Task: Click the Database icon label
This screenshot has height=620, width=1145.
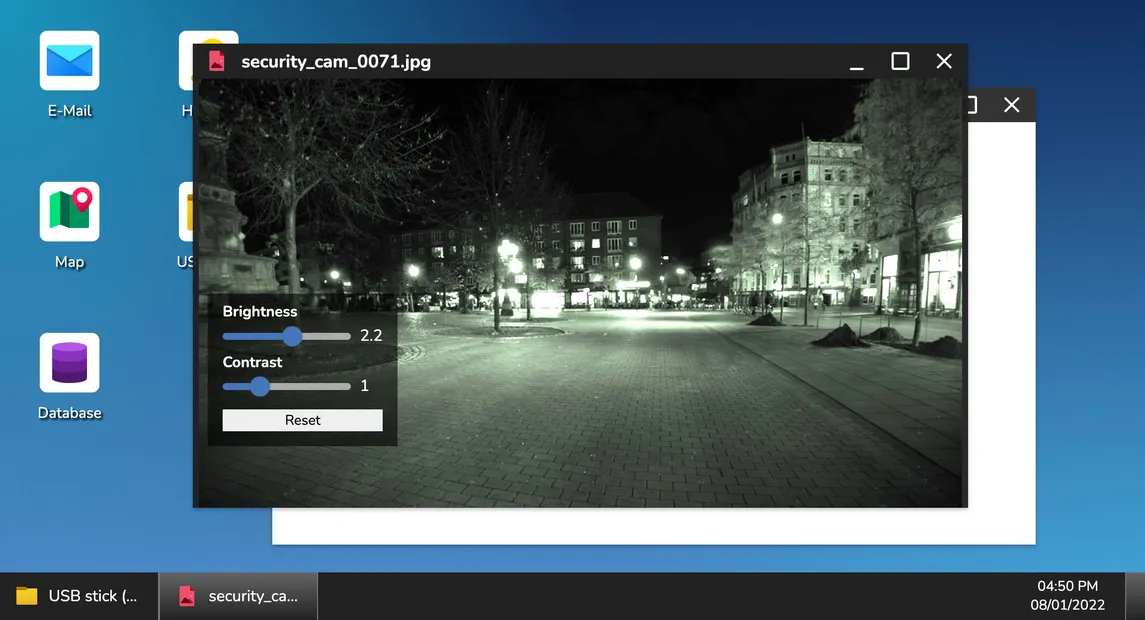Action: point(69,413)
